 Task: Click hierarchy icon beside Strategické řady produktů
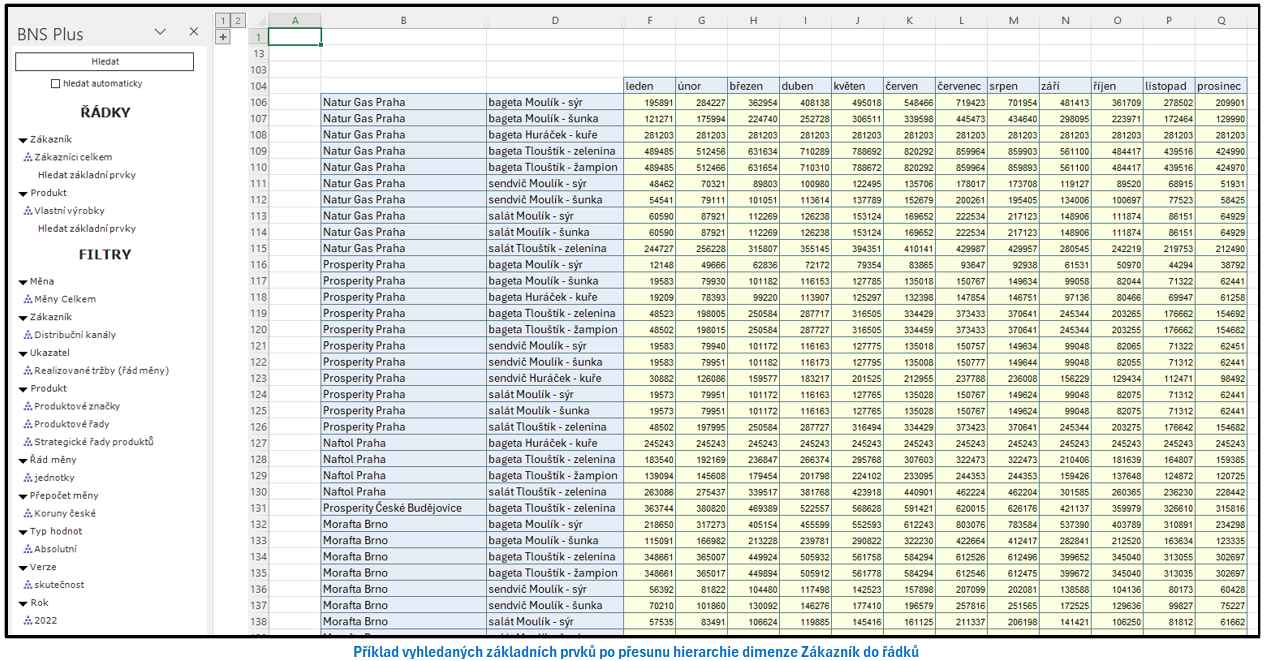coord(28,442)
